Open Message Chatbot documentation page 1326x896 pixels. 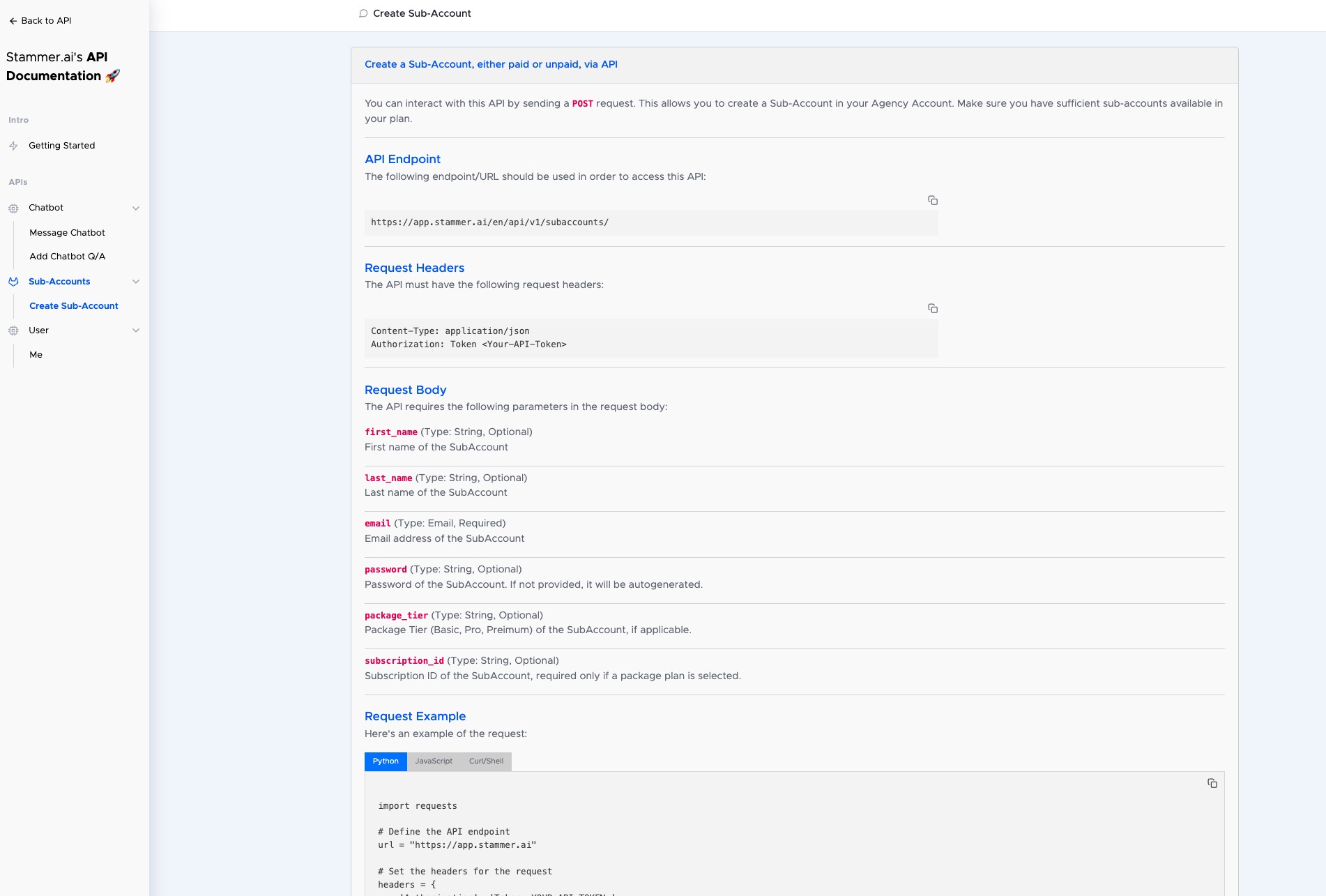[67, 233]
